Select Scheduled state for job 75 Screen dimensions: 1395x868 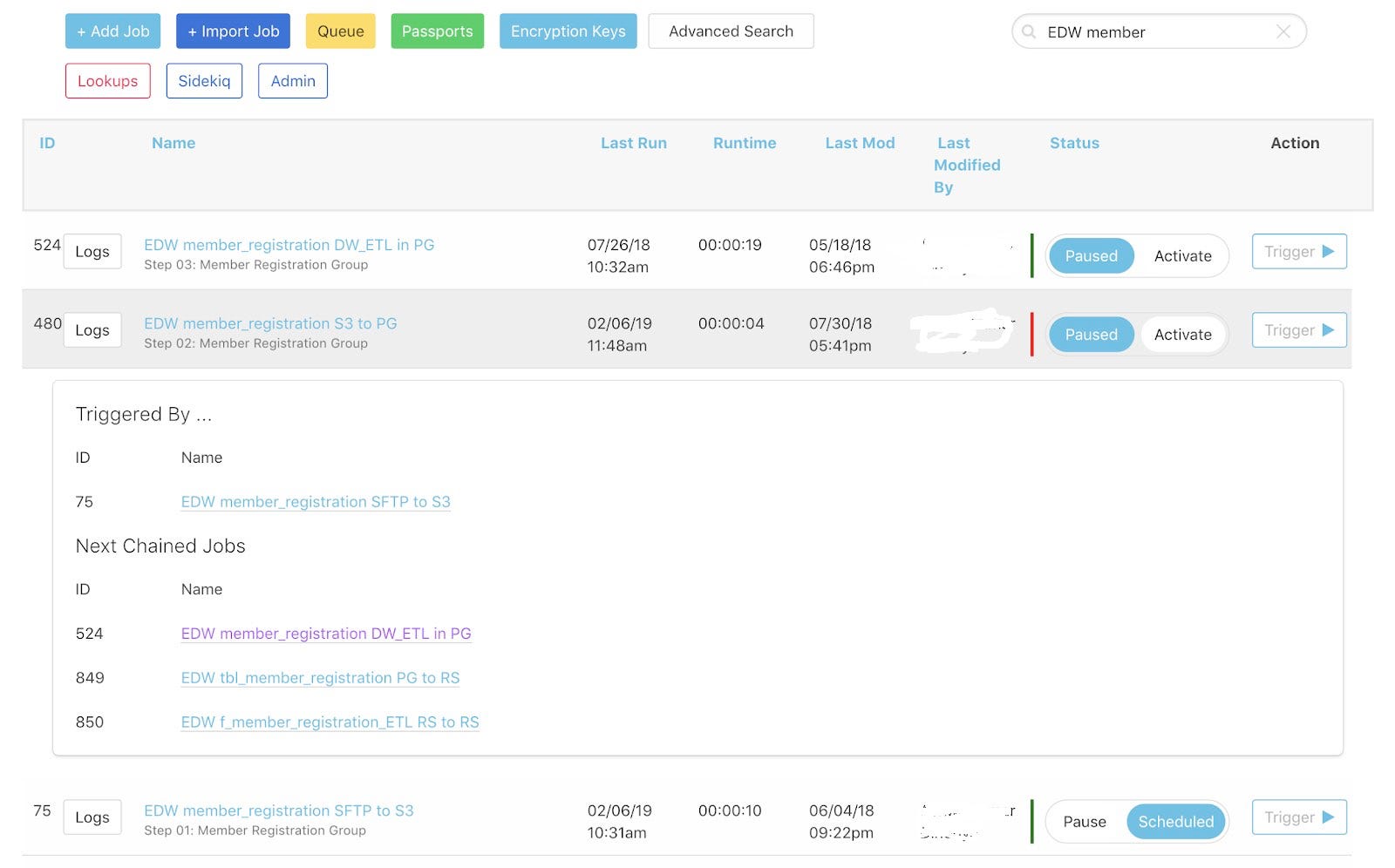1176,822
